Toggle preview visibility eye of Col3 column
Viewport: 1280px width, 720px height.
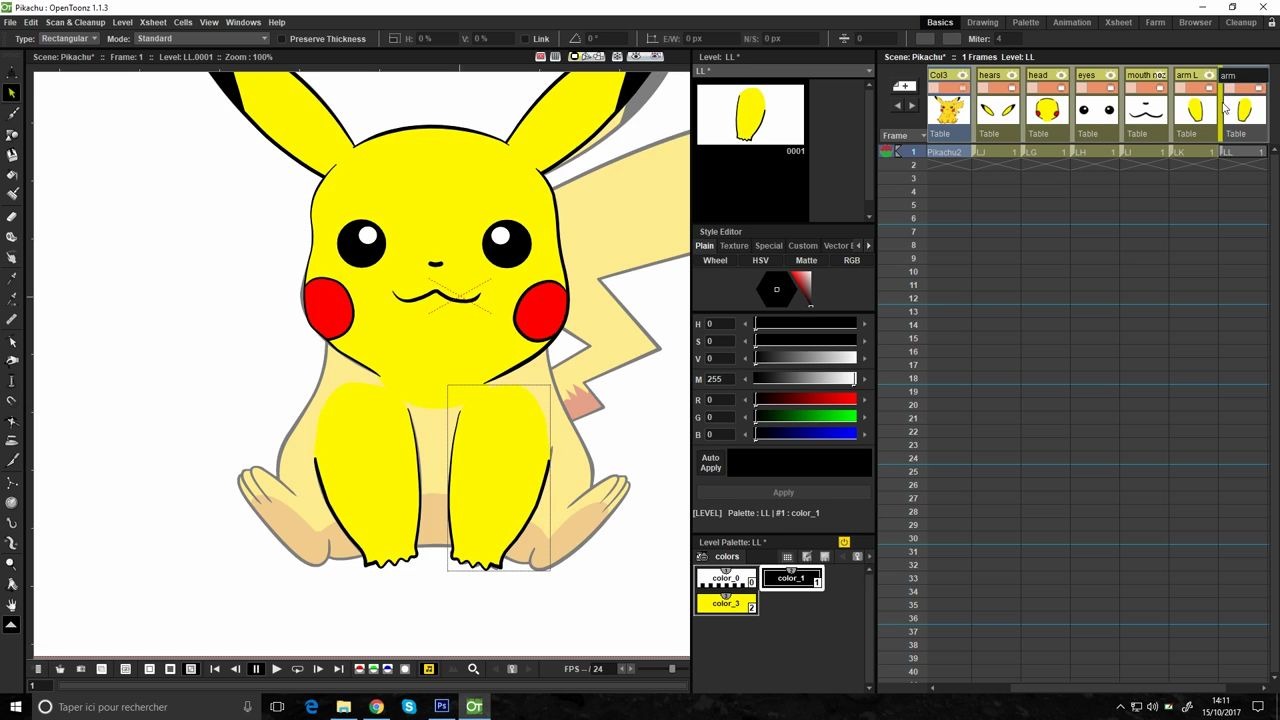point(963,75)
